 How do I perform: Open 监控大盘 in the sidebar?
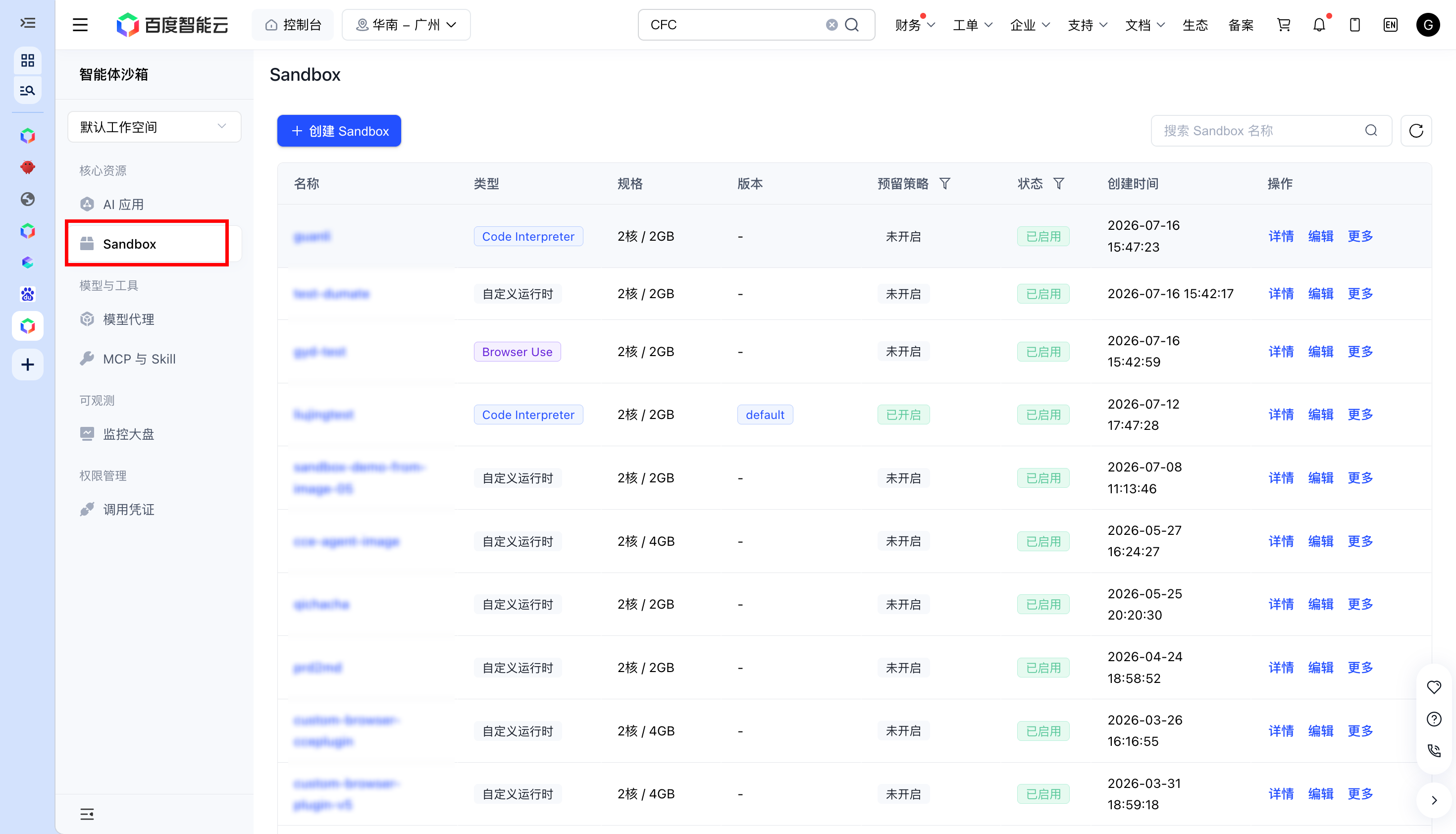tap(154, 434)
